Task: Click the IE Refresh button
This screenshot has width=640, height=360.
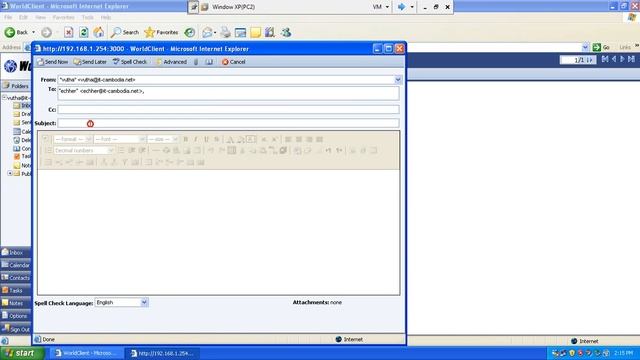Action: [x=84, y=32]
